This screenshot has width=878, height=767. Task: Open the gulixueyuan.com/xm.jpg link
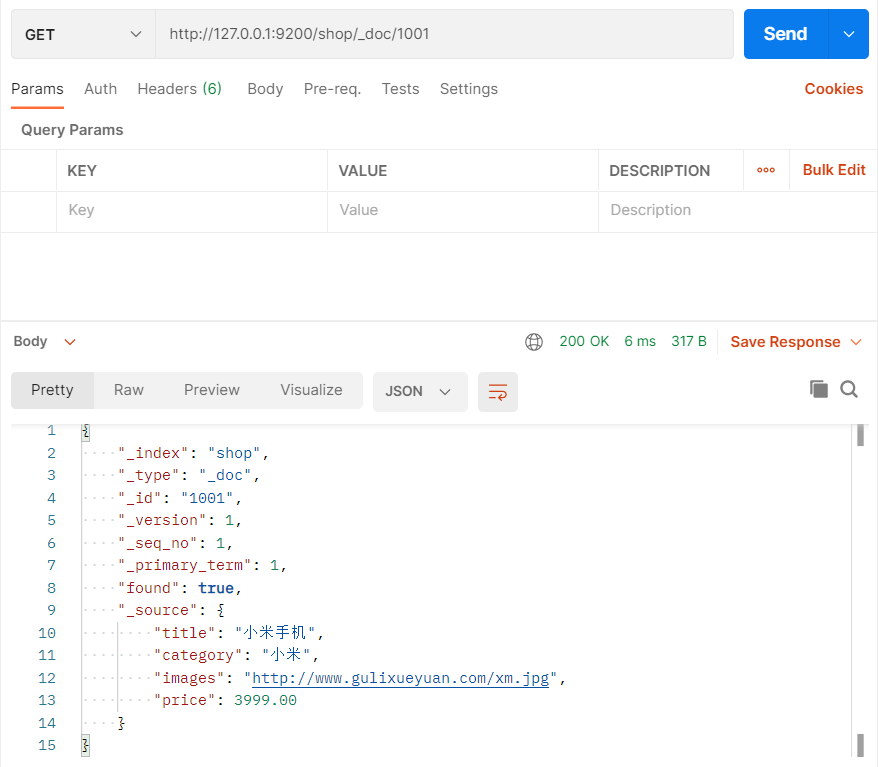tap(400, 679)
